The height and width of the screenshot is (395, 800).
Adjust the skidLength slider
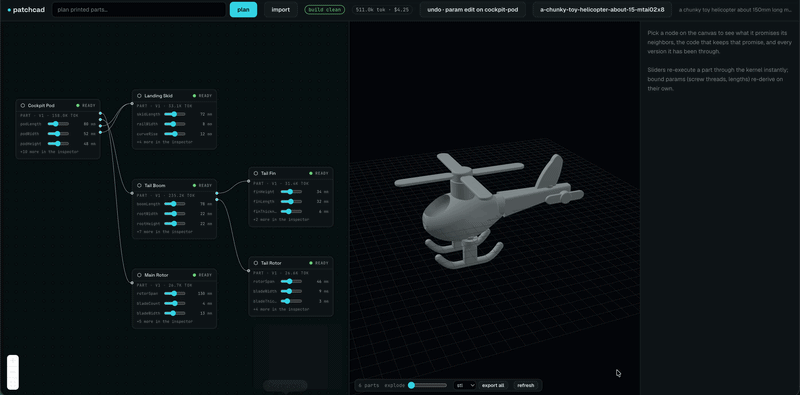tap(174, 114)
